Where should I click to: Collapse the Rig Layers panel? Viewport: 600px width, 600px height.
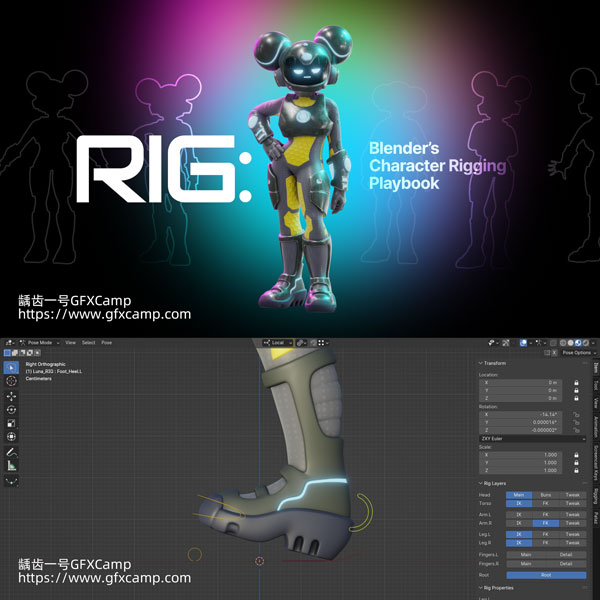(x=492, y=483)
